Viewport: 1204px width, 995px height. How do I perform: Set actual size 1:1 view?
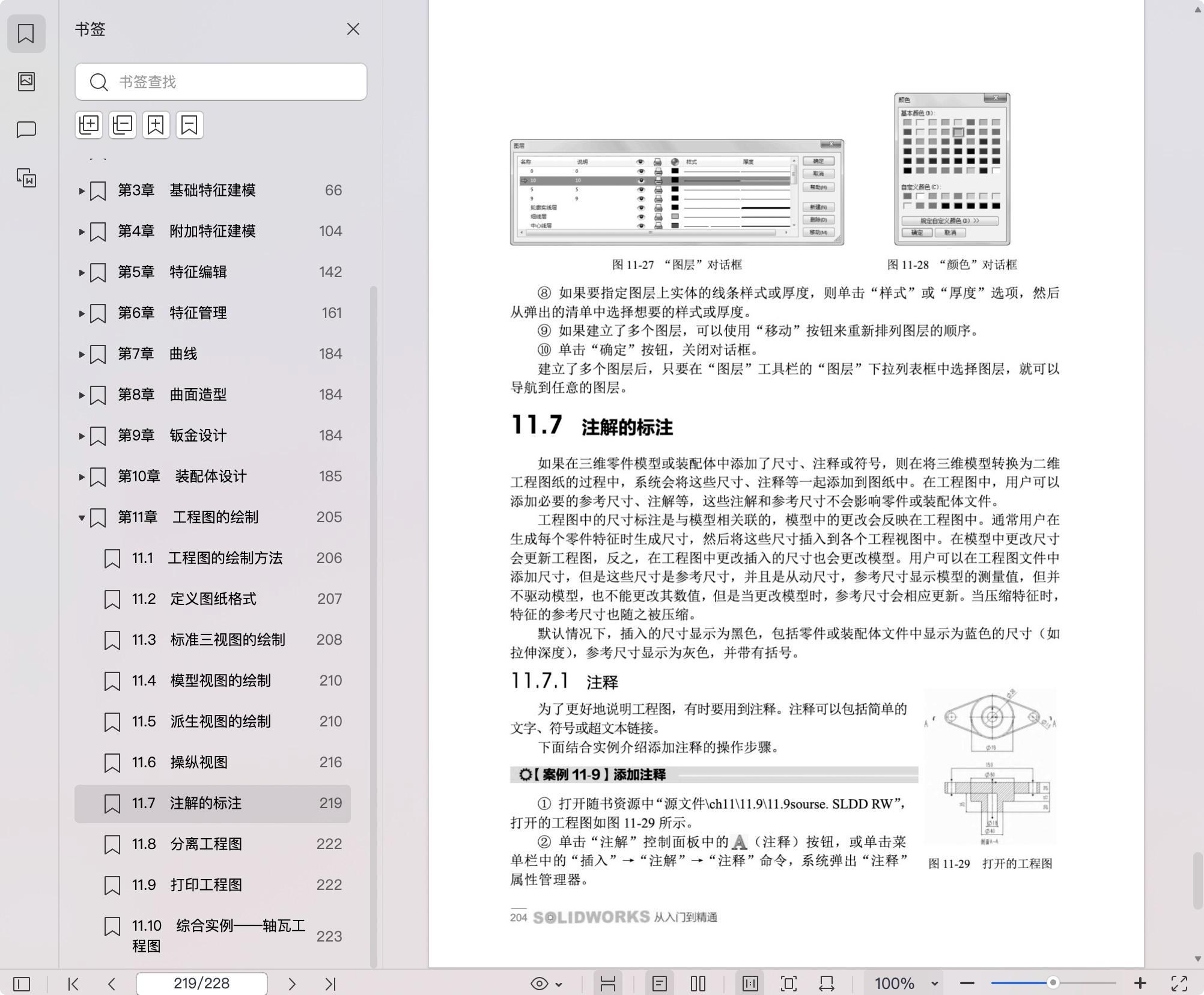750,984
